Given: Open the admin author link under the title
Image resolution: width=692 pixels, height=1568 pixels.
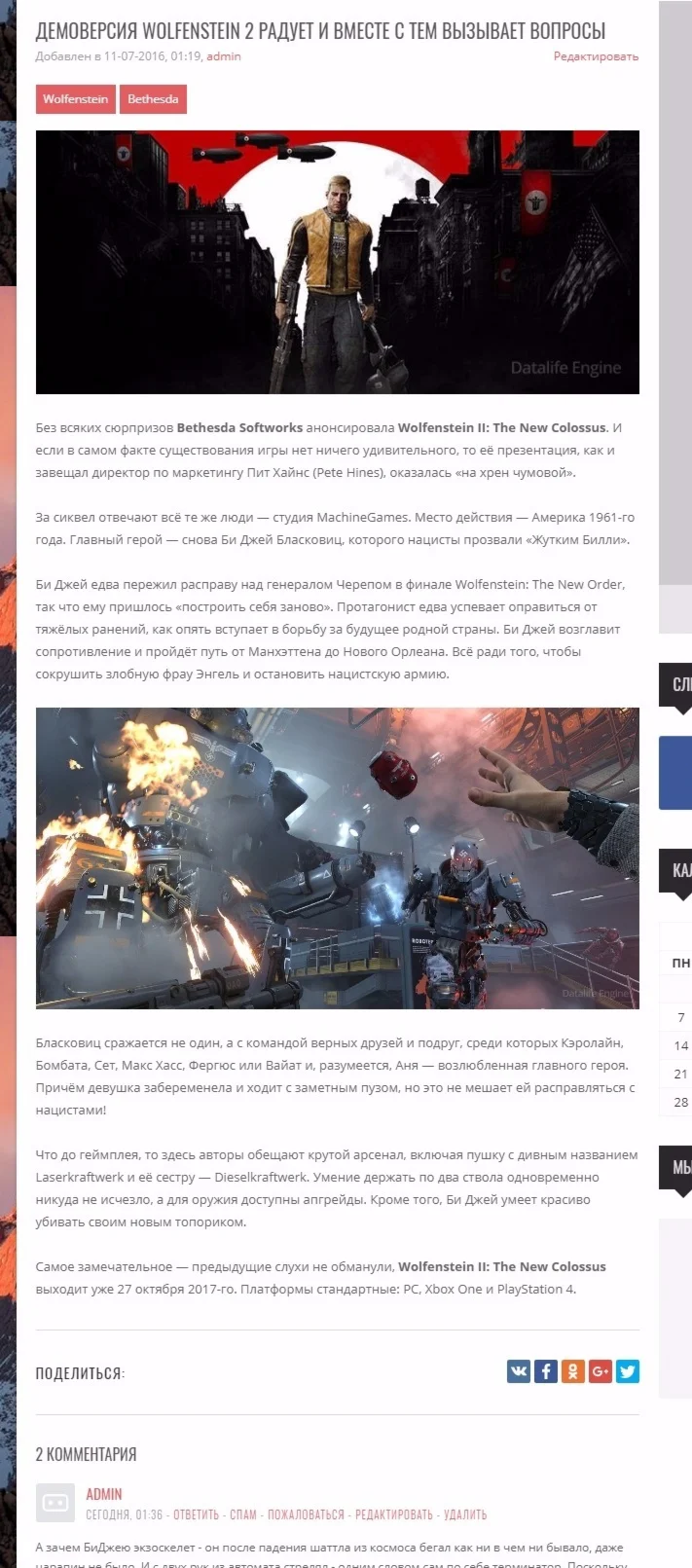Looking at the screenshot, I should coord(224,56).
